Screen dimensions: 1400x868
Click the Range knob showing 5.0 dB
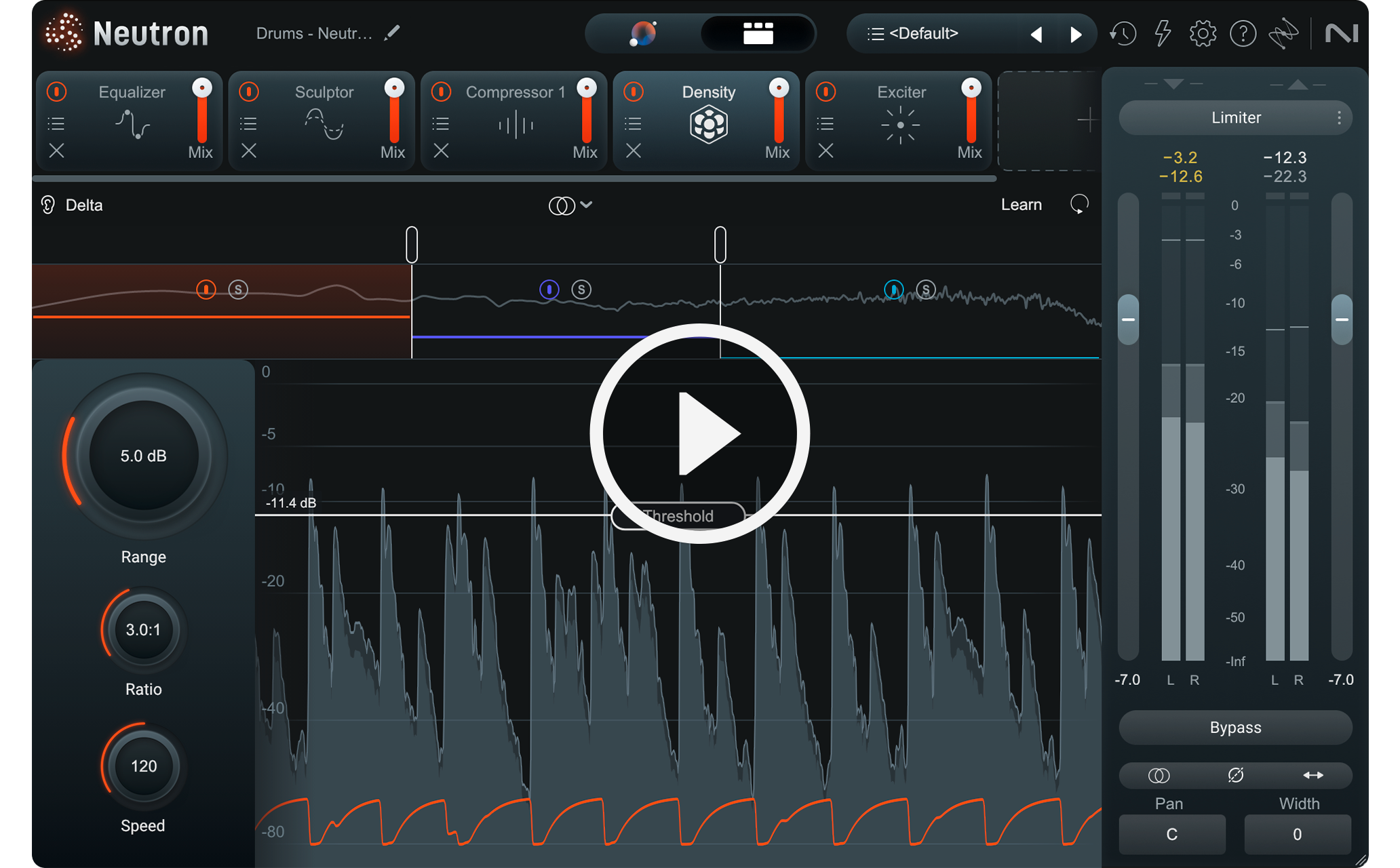point(144,456)
